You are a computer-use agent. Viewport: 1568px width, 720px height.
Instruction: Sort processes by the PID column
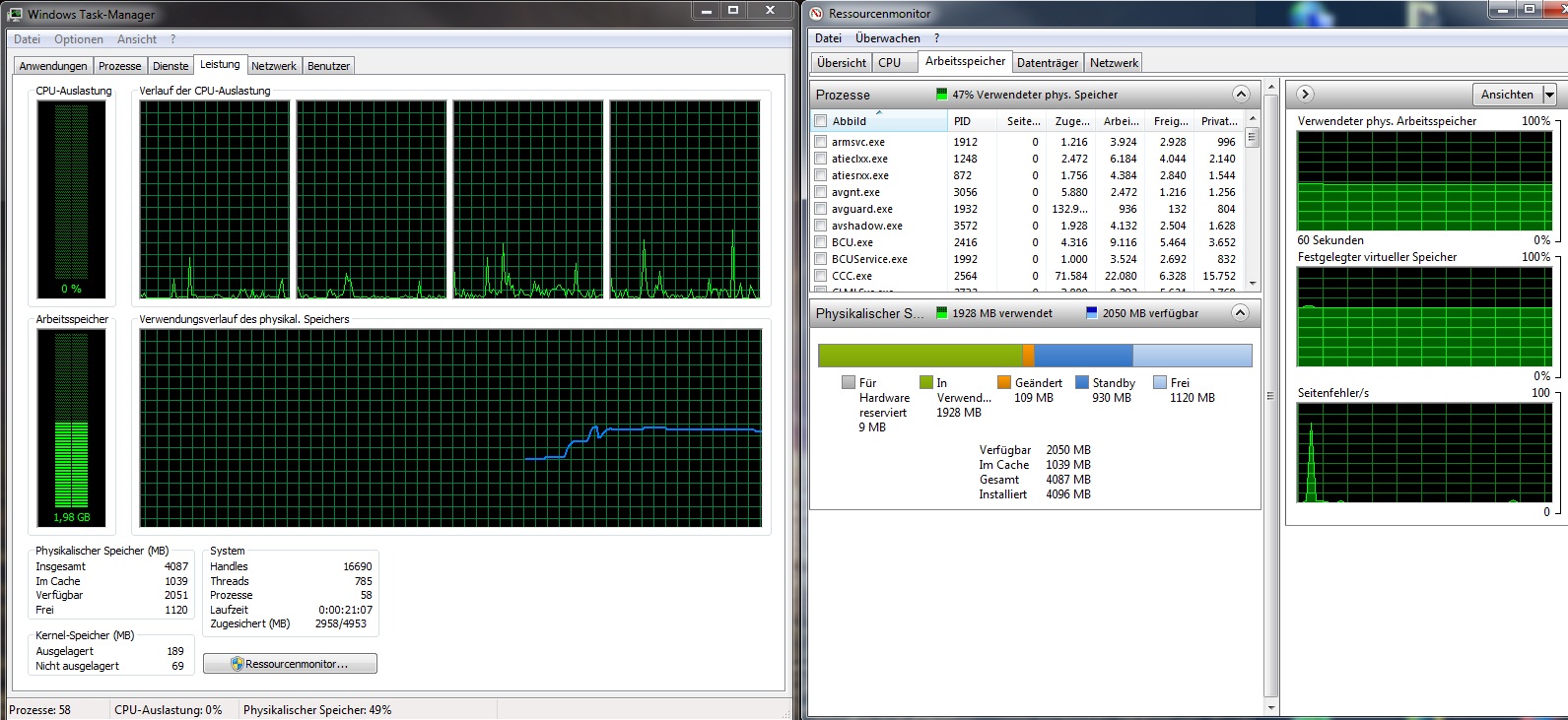(972, 121)
